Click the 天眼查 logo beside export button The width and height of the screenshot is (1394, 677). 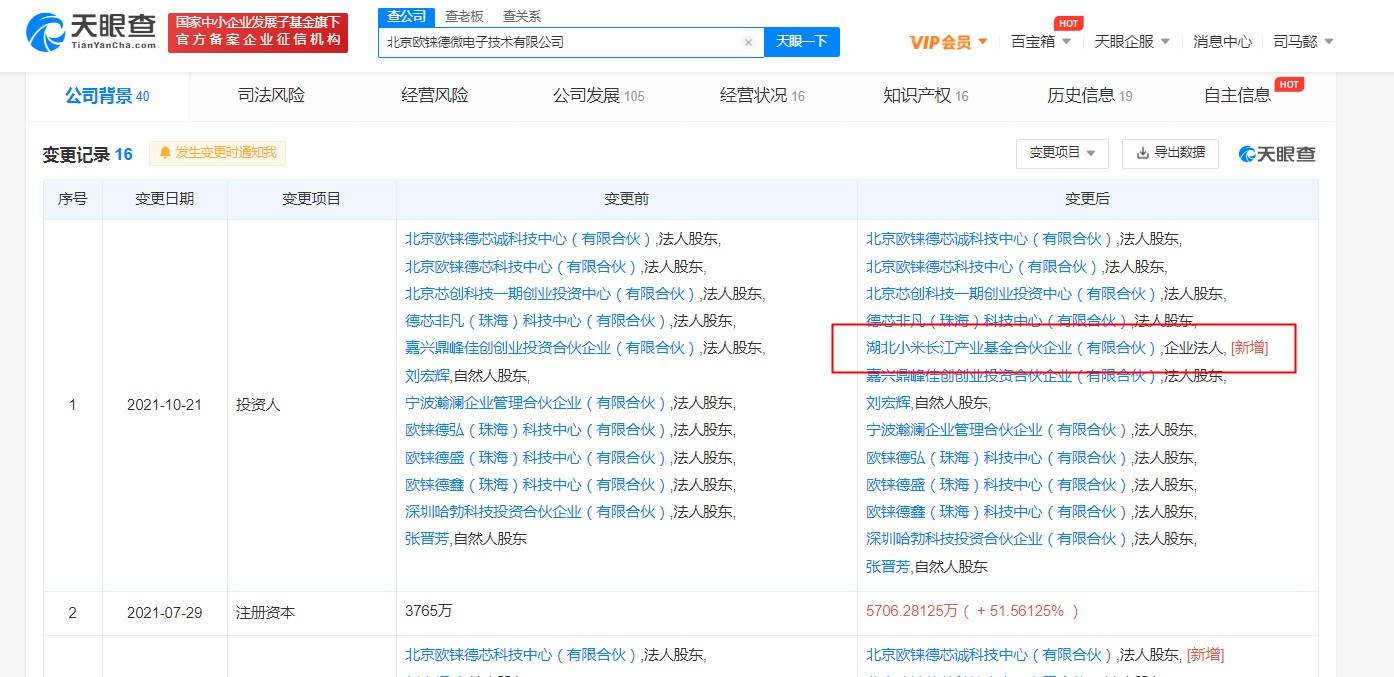1277,154
